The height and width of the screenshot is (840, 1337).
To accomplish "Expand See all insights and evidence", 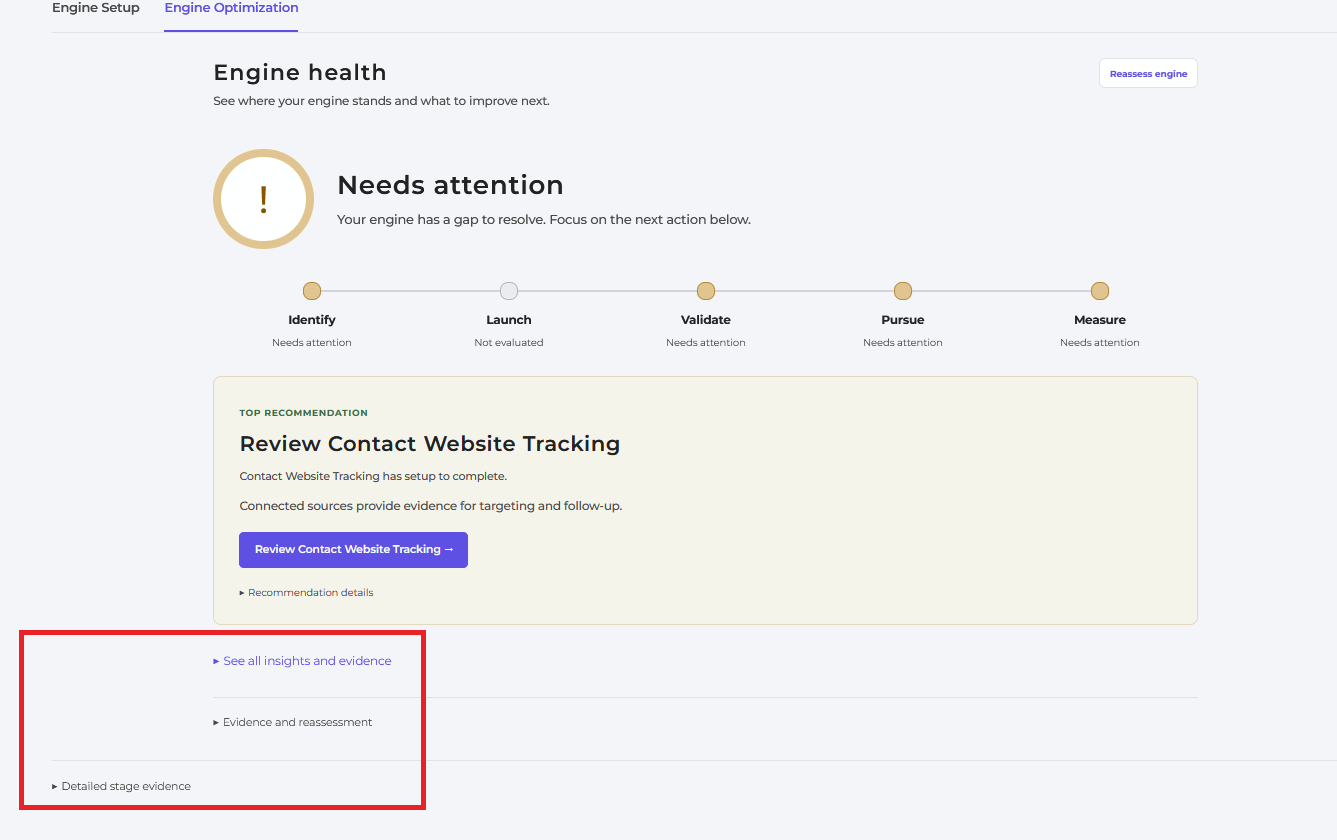I will tap(302, 661).
